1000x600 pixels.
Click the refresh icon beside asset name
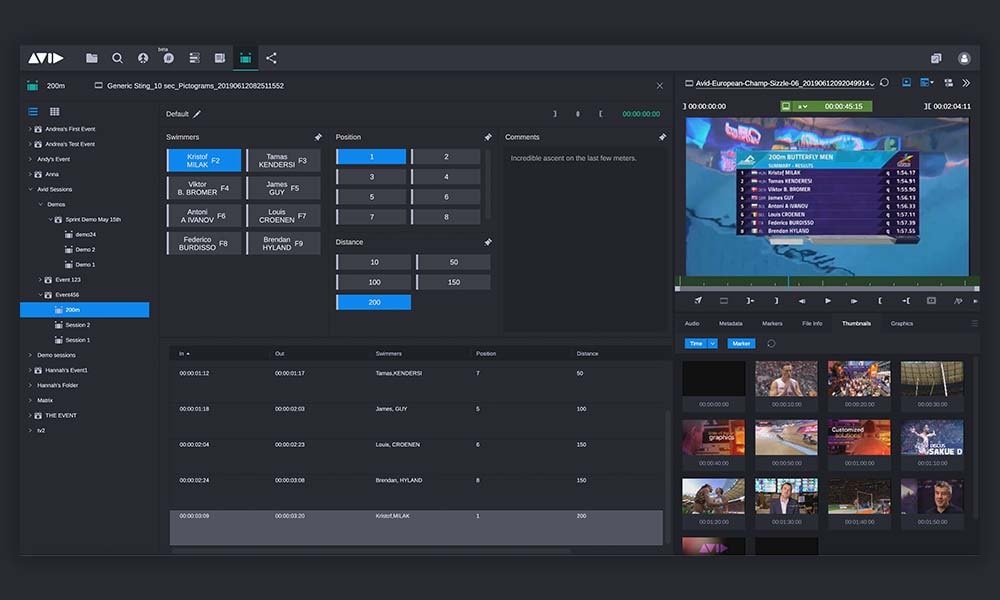885,82
